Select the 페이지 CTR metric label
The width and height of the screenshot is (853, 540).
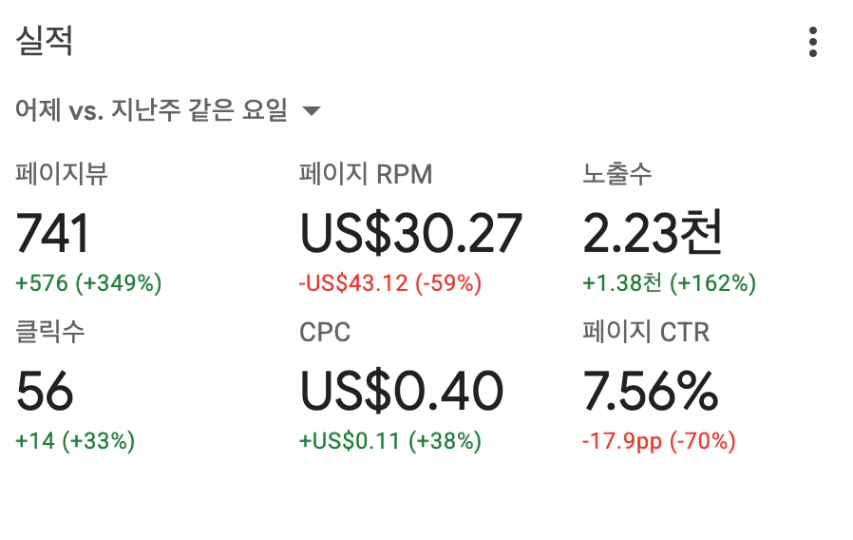(646, 331)
